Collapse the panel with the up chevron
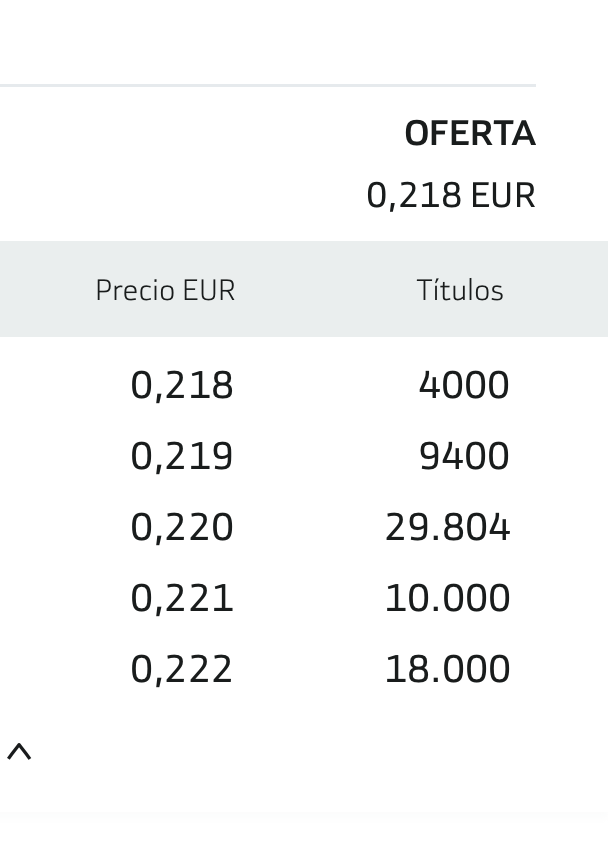608x862 pixels. (x=19, y=752)
